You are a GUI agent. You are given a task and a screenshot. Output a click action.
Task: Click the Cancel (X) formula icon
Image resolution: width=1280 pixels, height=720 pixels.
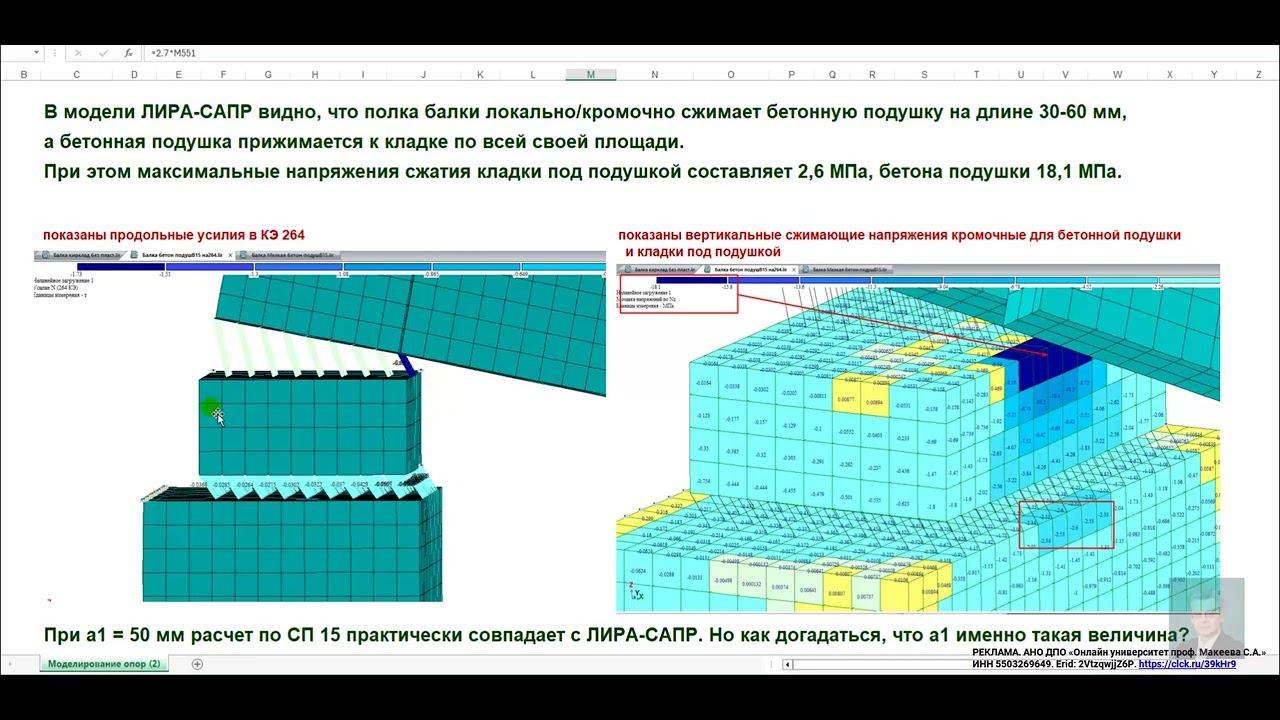[x=78, y=53]
